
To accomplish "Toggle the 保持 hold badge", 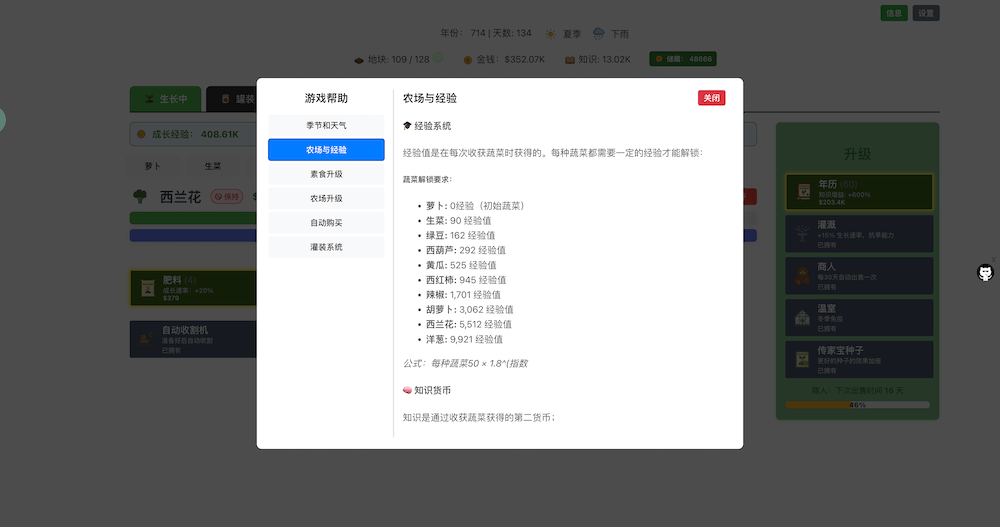I will coord(227,197).
